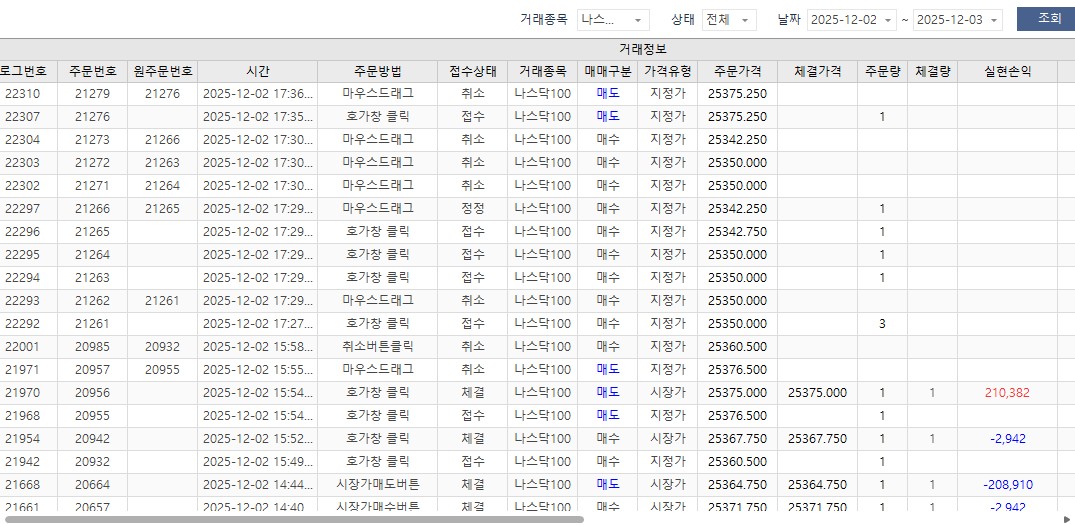Viewport: 1075px width, 525px height.
Task: Click order price 25360.500 in row 22001
Action: [737, 347]
